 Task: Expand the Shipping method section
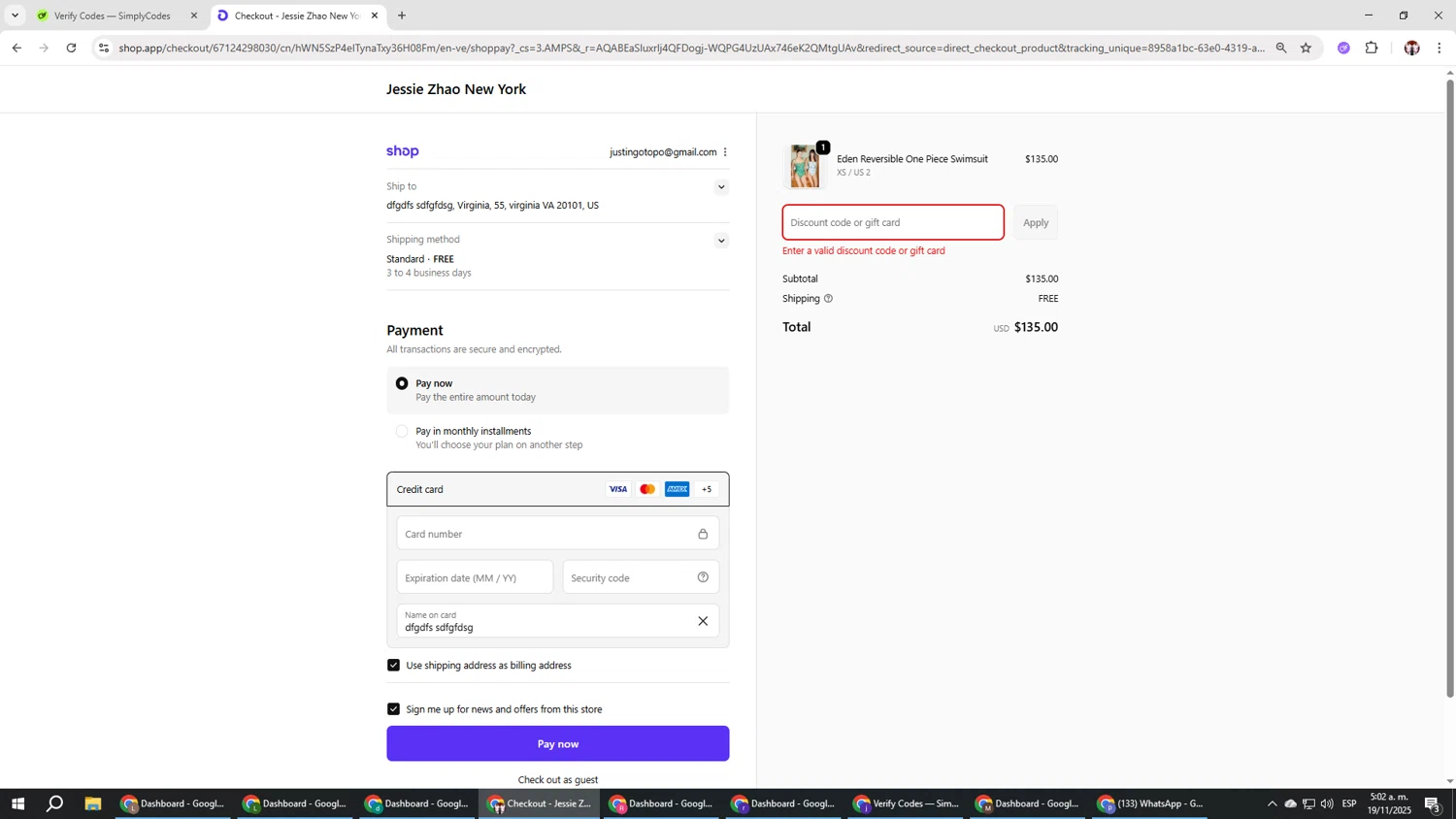(721, 241)
